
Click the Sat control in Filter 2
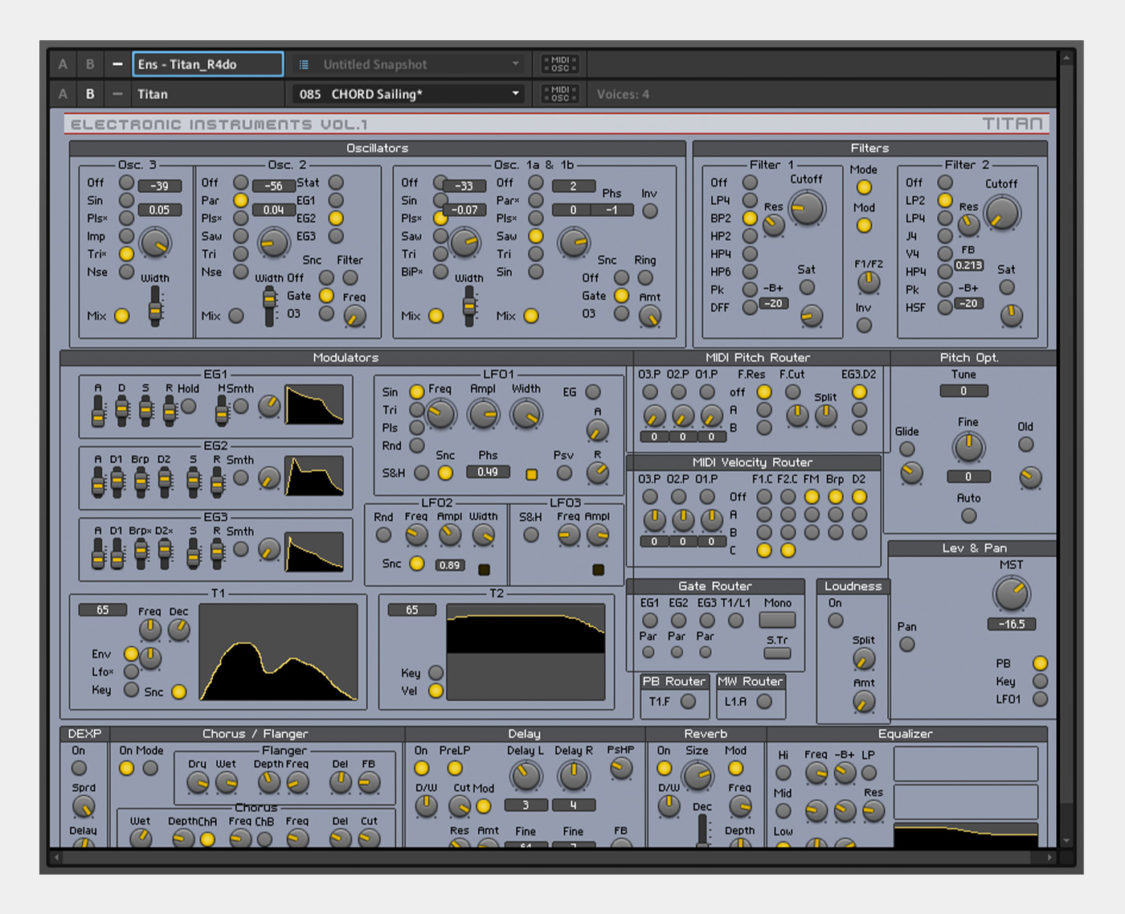(x=1007, y=287)
